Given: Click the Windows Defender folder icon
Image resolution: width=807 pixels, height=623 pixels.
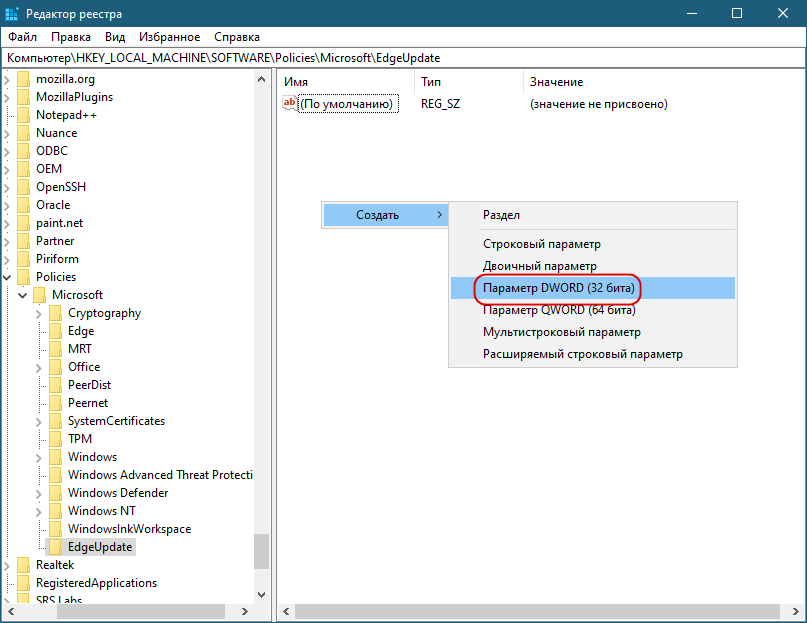Looking at the screenshot, I should [x=55, y=493].
